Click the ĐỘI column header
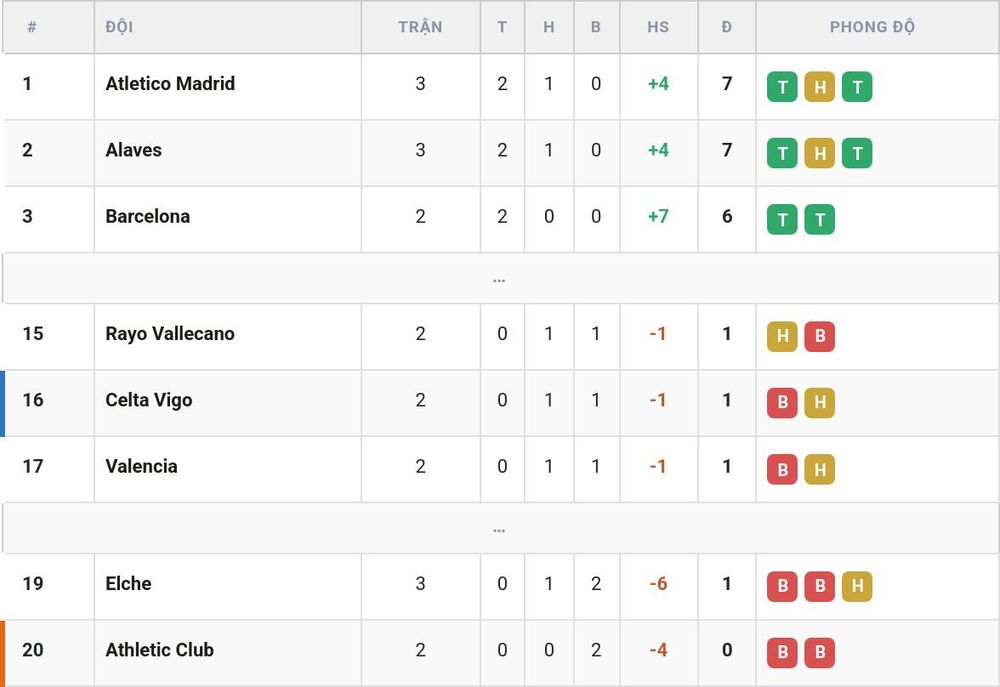Viewport: 1000px width, 687px height. coord(119,27)
